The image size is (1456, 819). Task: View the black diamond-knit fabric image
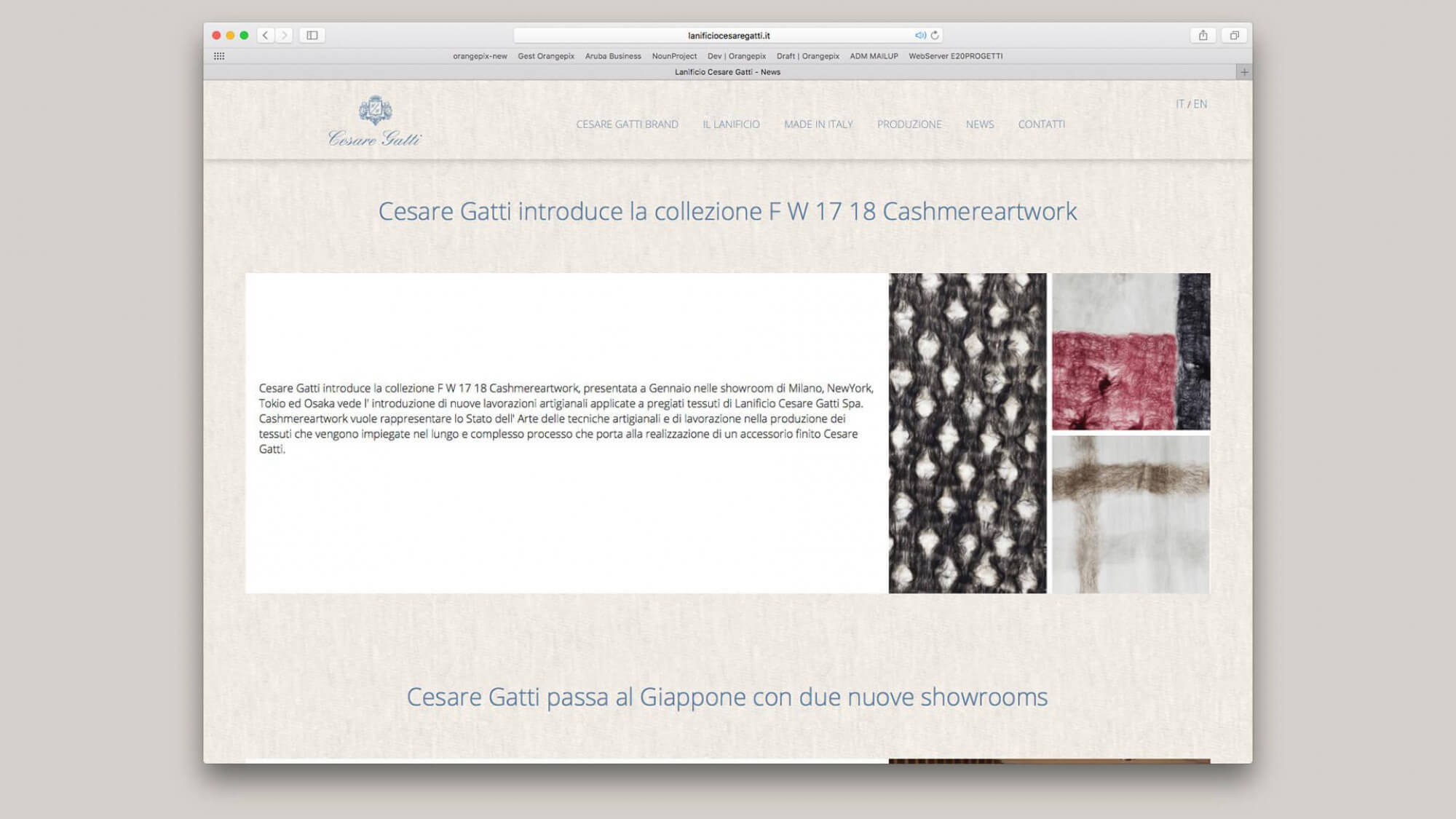tap(968, 433)
